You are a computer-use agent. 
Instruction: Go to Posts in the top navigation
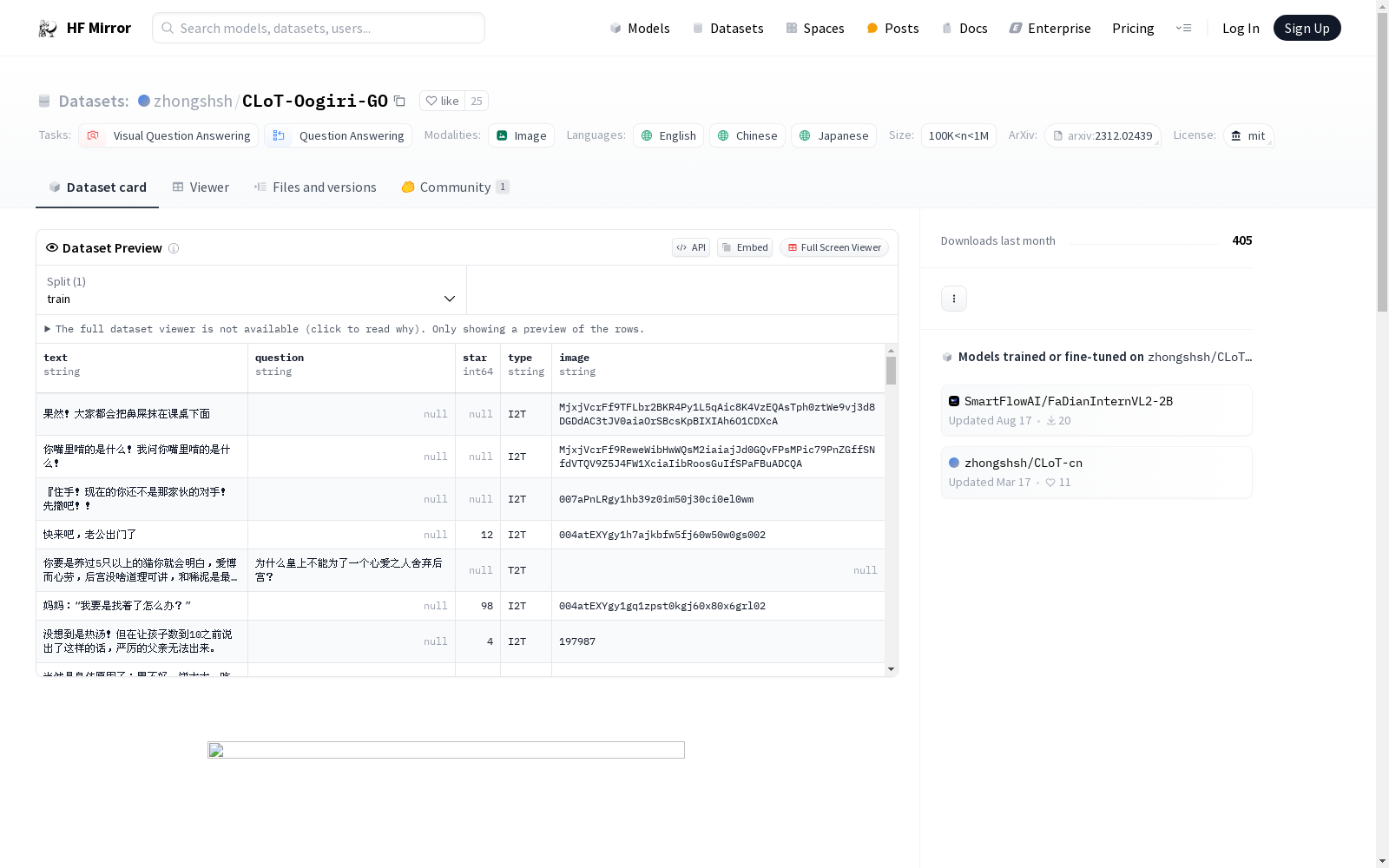893,28
